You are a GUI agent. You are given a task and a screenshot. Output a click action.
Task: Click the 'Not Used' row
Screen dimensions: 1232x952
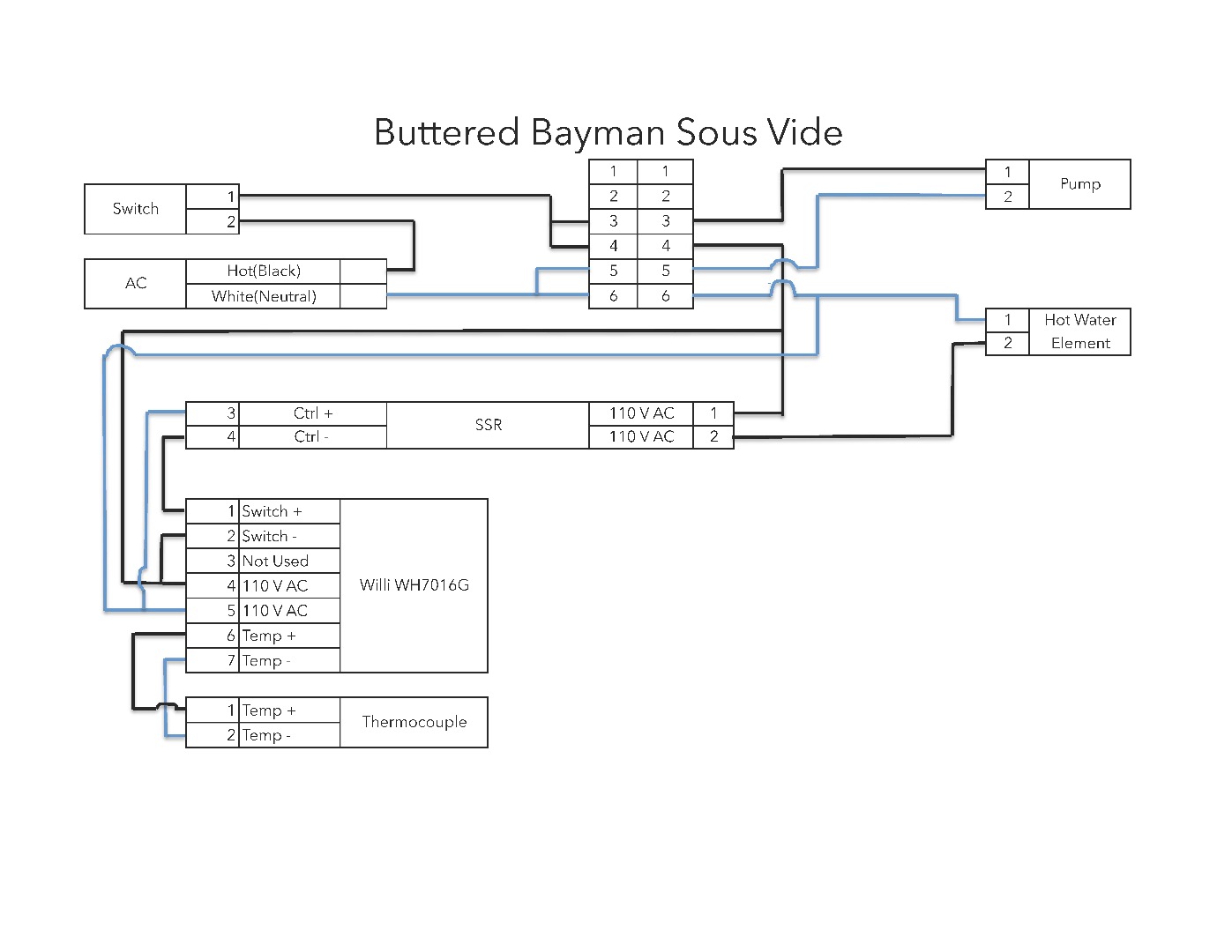coord(263,561)
